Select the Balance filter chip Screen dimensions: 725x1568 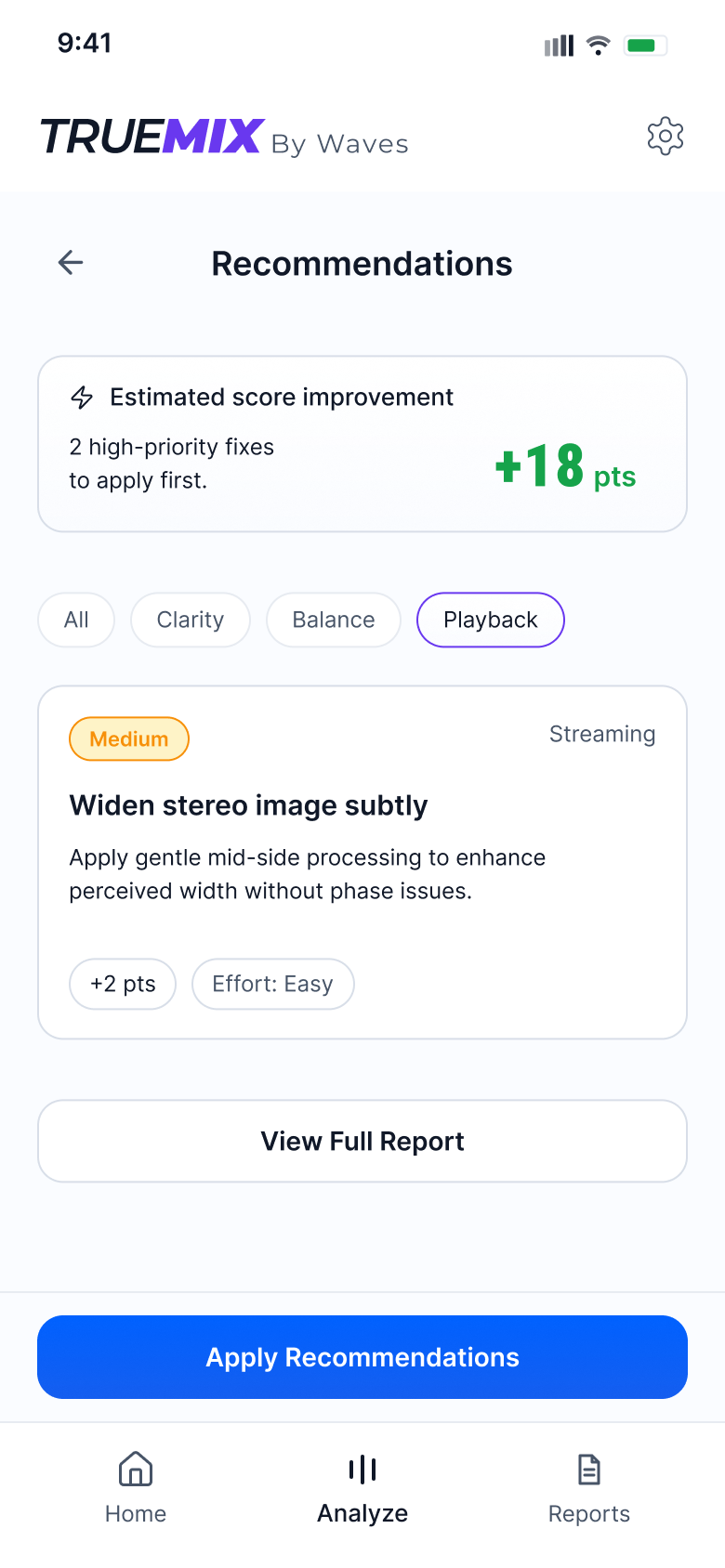tap(334, 620)
